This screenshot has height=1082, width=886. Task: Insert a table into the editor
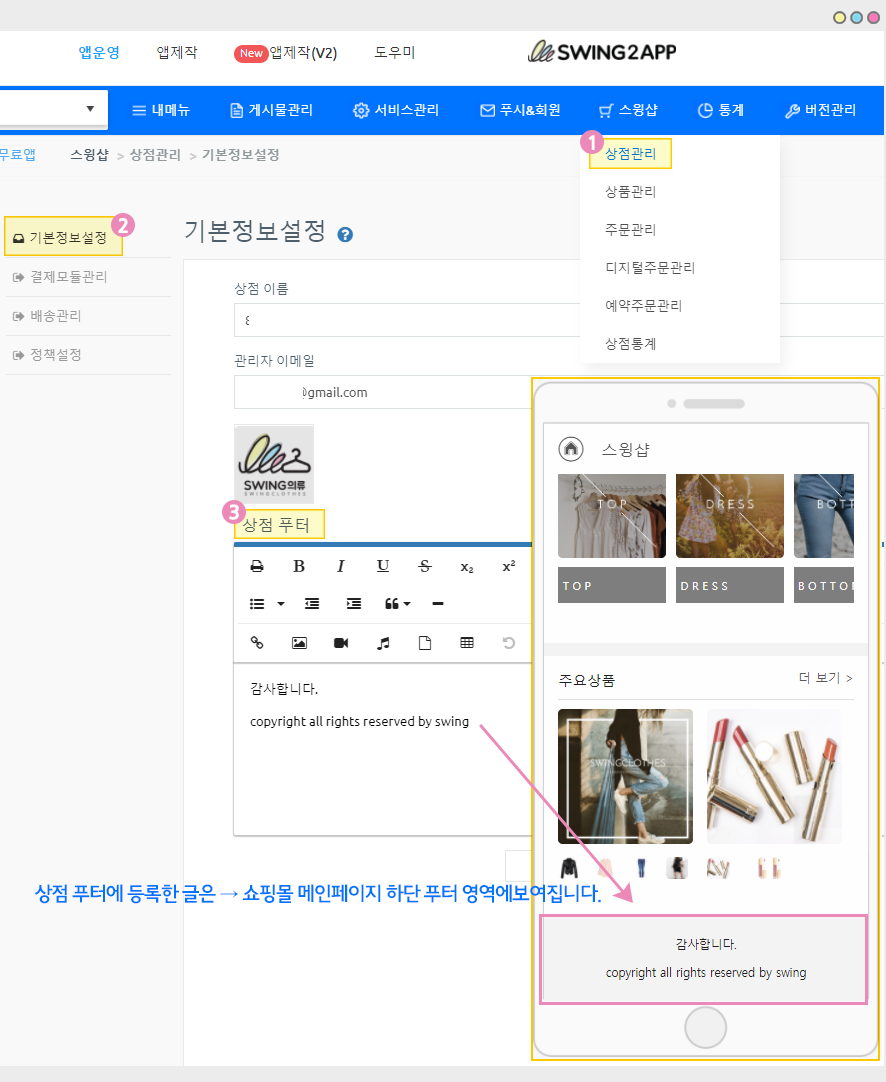click(x=467, y=643)
